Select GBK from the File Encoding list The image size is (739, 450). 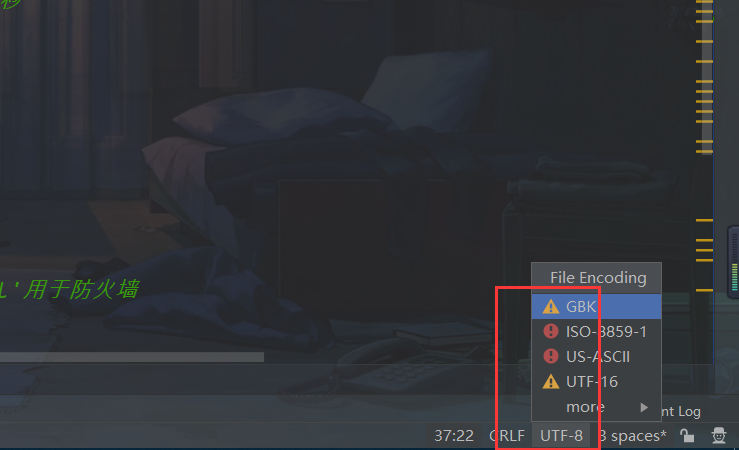click(x=596, y=307)
